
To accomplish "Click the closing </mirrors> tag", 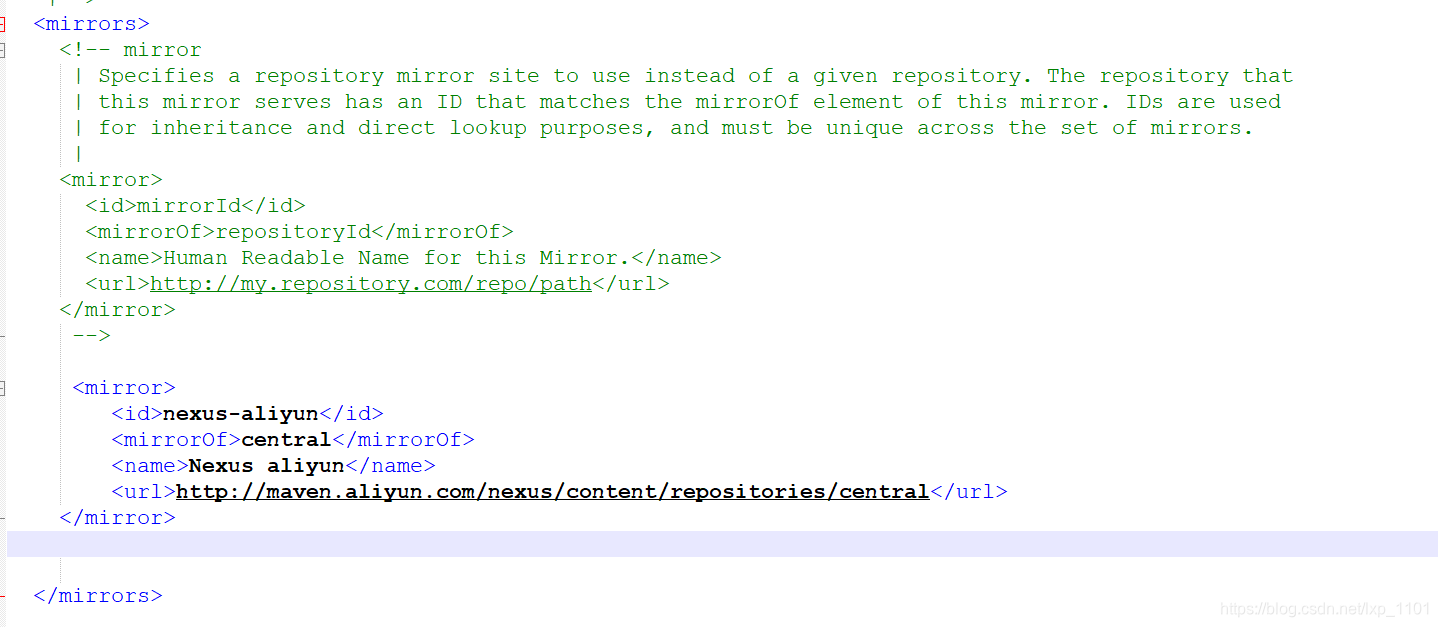I will (x=98, y=595).
